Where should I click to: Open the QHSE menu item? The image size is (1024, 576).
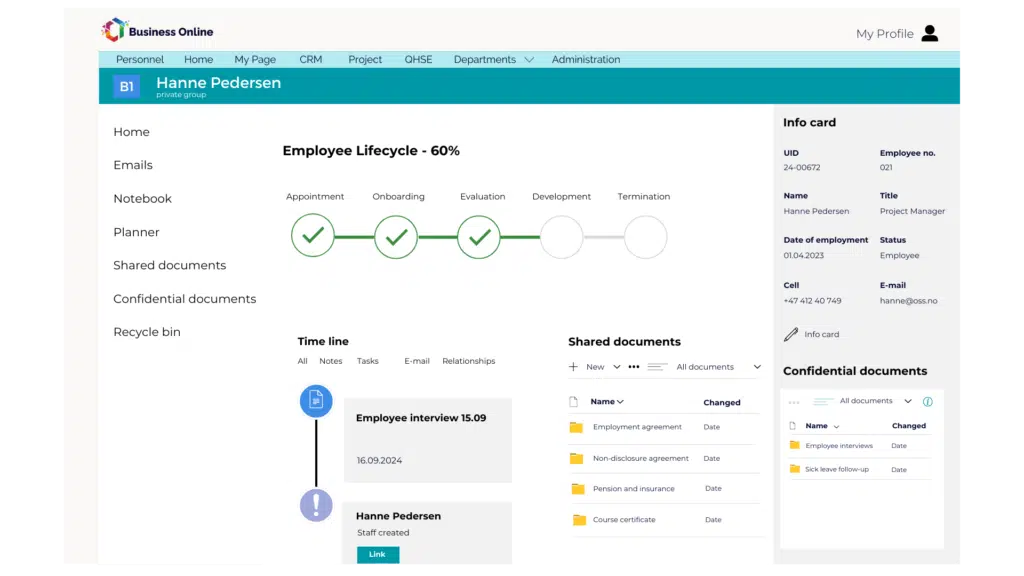[418, 60]
